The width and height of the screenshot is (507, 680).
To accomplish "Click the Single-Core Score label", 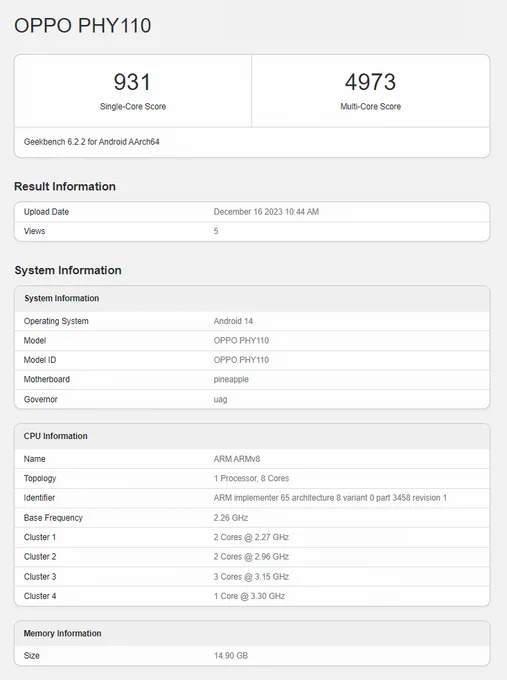I will pos(133,106).
